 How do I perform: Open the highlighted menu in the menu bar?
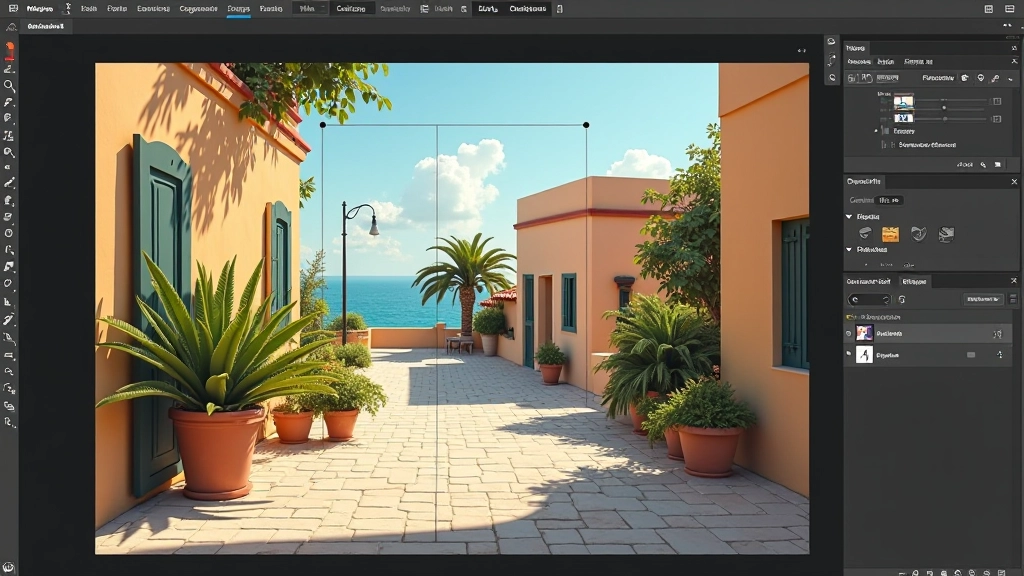240,8
